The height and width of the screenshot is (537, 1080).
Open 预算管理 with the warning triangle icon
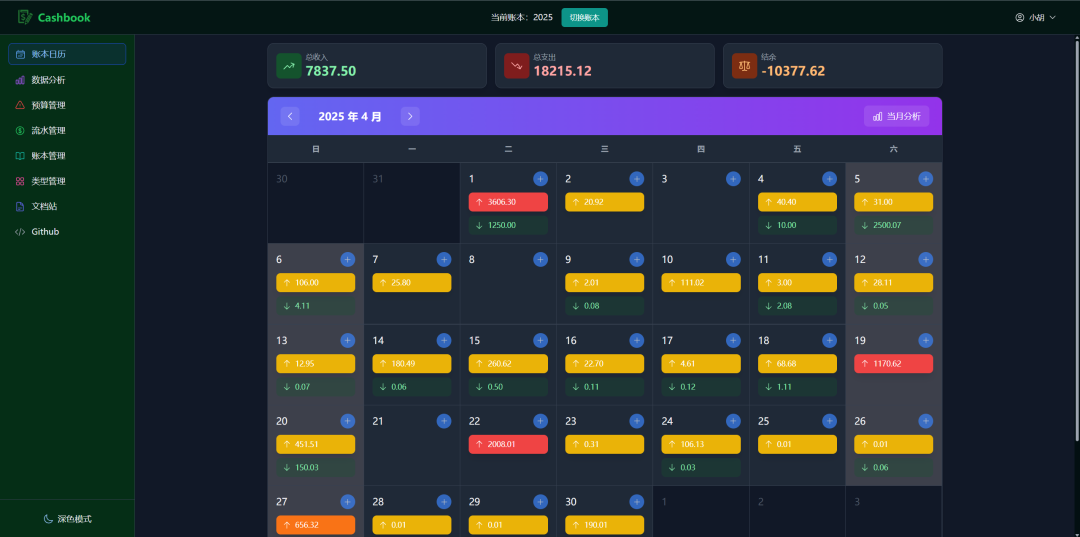47,105
